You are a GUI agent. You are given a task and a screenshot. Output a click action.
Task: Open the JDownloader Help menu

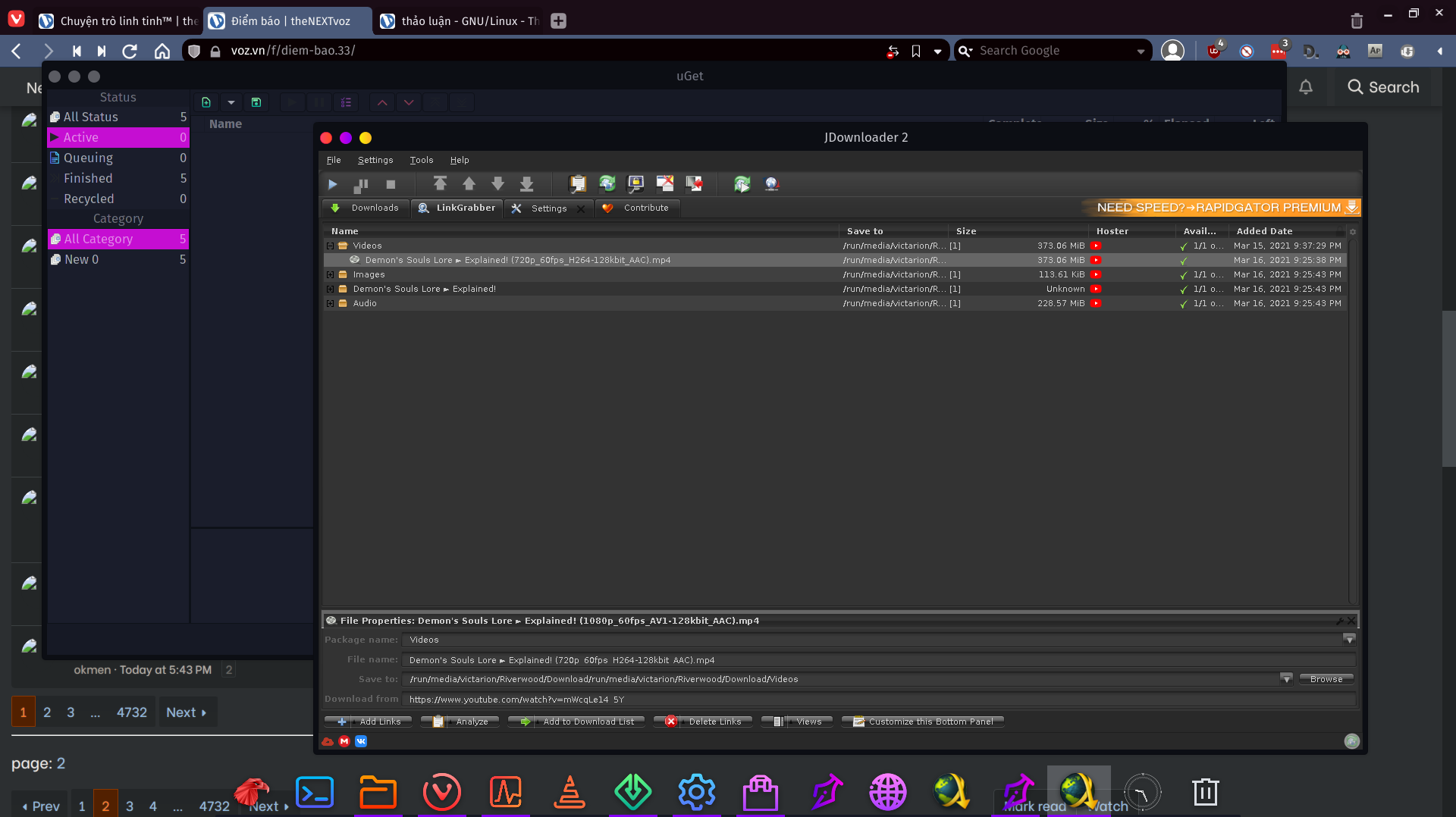pos(460,160)
